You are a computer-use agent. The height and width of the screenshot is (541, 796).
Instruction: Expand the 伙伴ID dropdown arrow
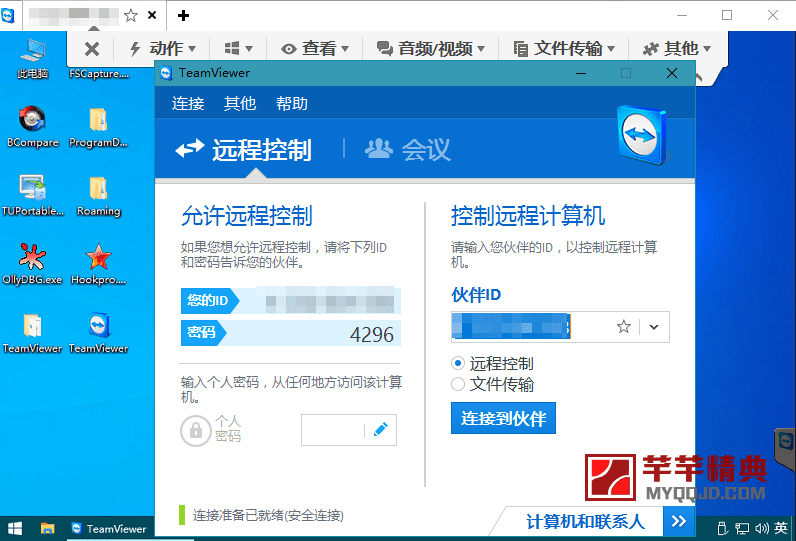654,327
